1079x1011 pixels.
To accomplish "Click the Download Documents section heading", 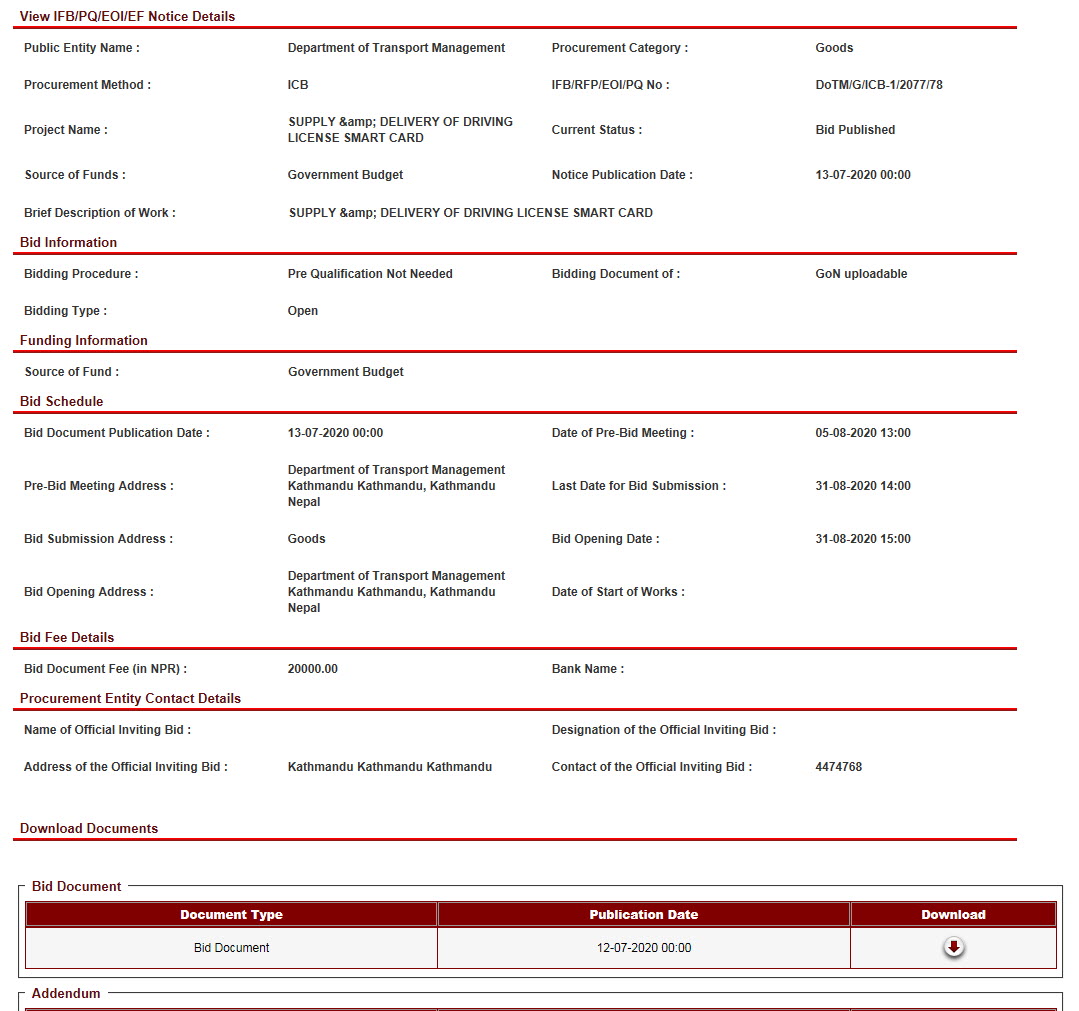I will point(89,828).
